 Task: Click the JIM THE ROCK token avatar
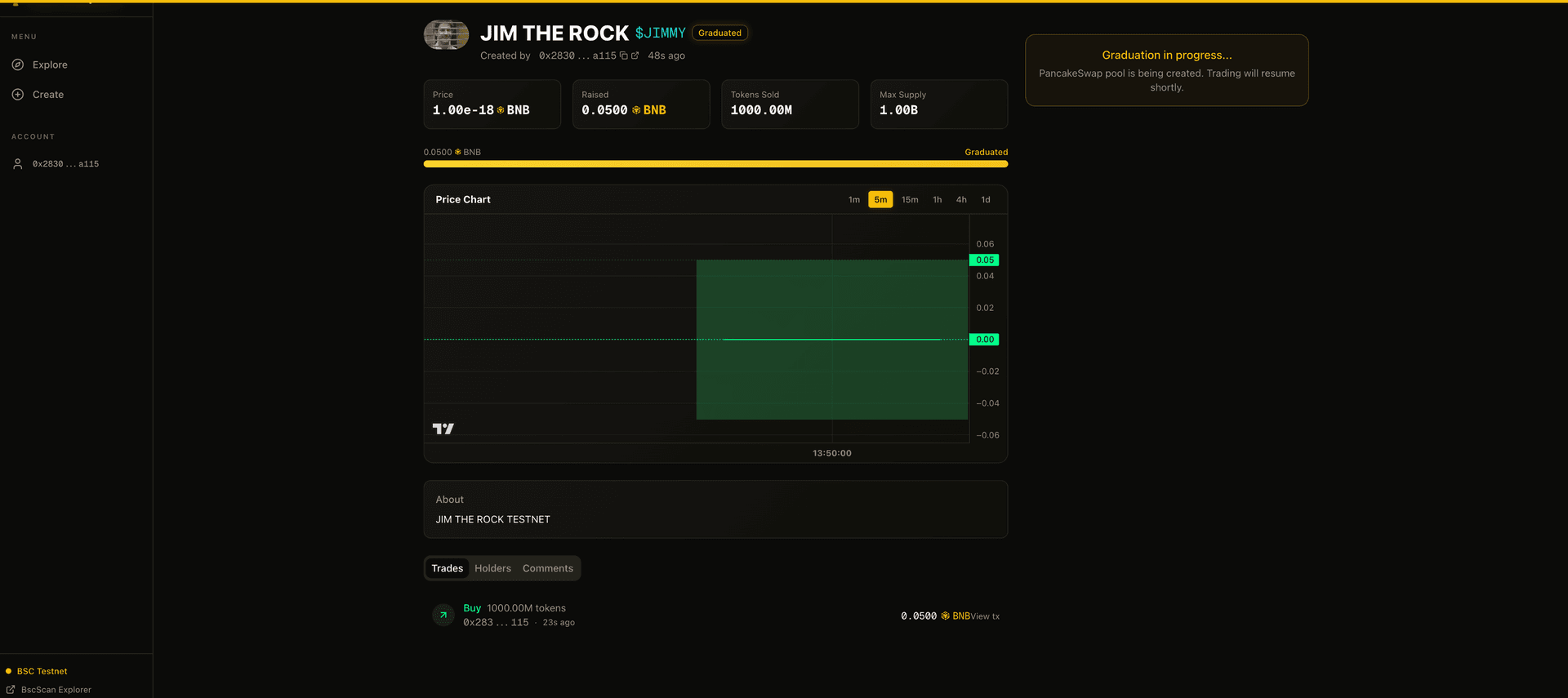pos(446,35)
